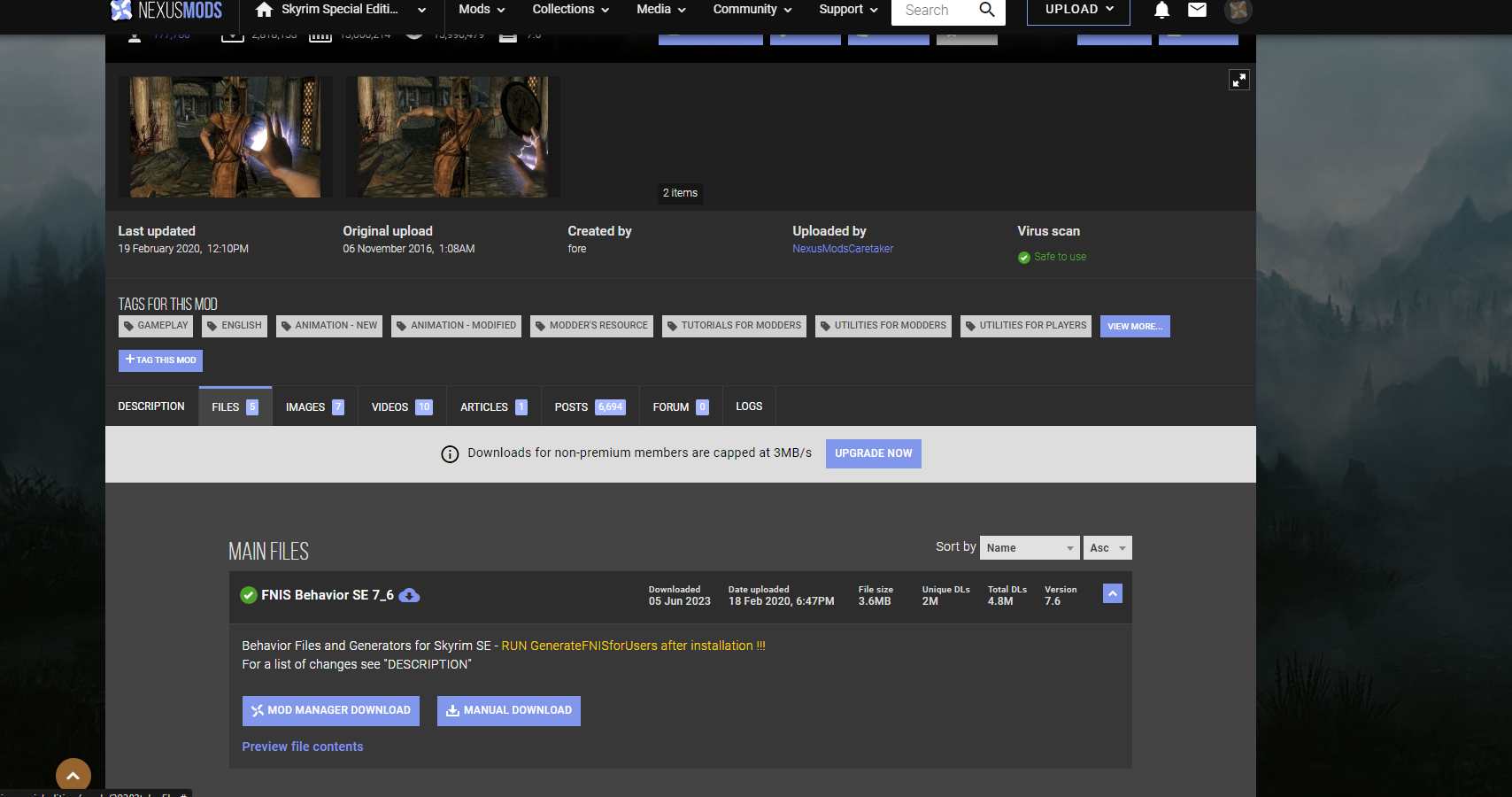Open the NexusModsCaretaker uploader profile
This screenshot has width=1512, height=797.
point(843,249)
